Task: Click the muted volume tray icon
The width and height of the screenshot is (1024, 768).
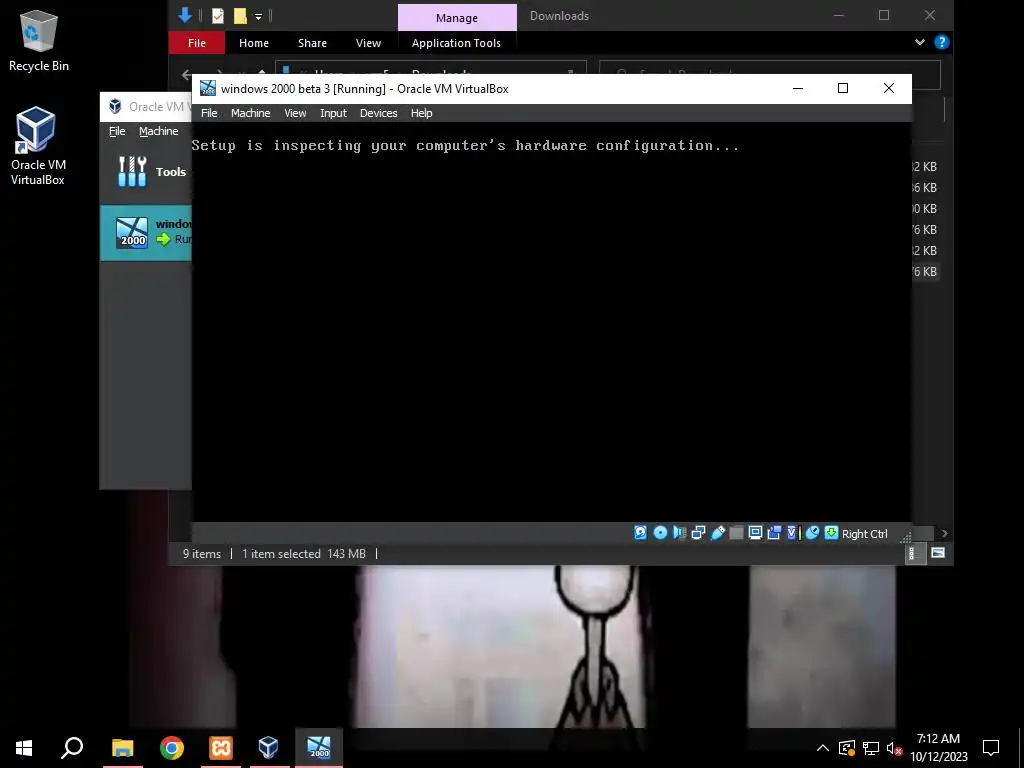Action: tap(894, 748)
